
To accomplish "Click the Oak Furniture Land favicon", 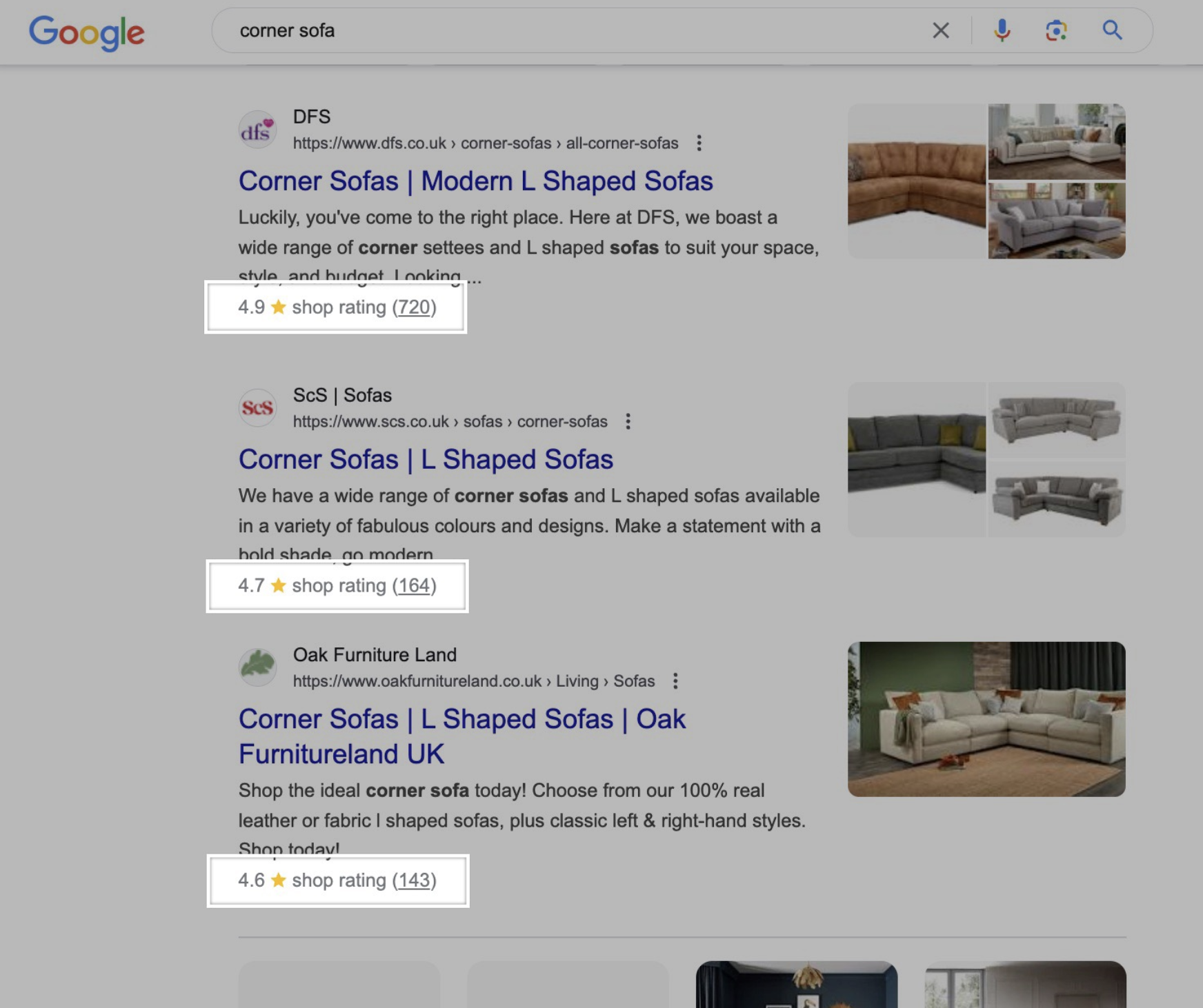I will pyautogui.click(x=257, y=667).
